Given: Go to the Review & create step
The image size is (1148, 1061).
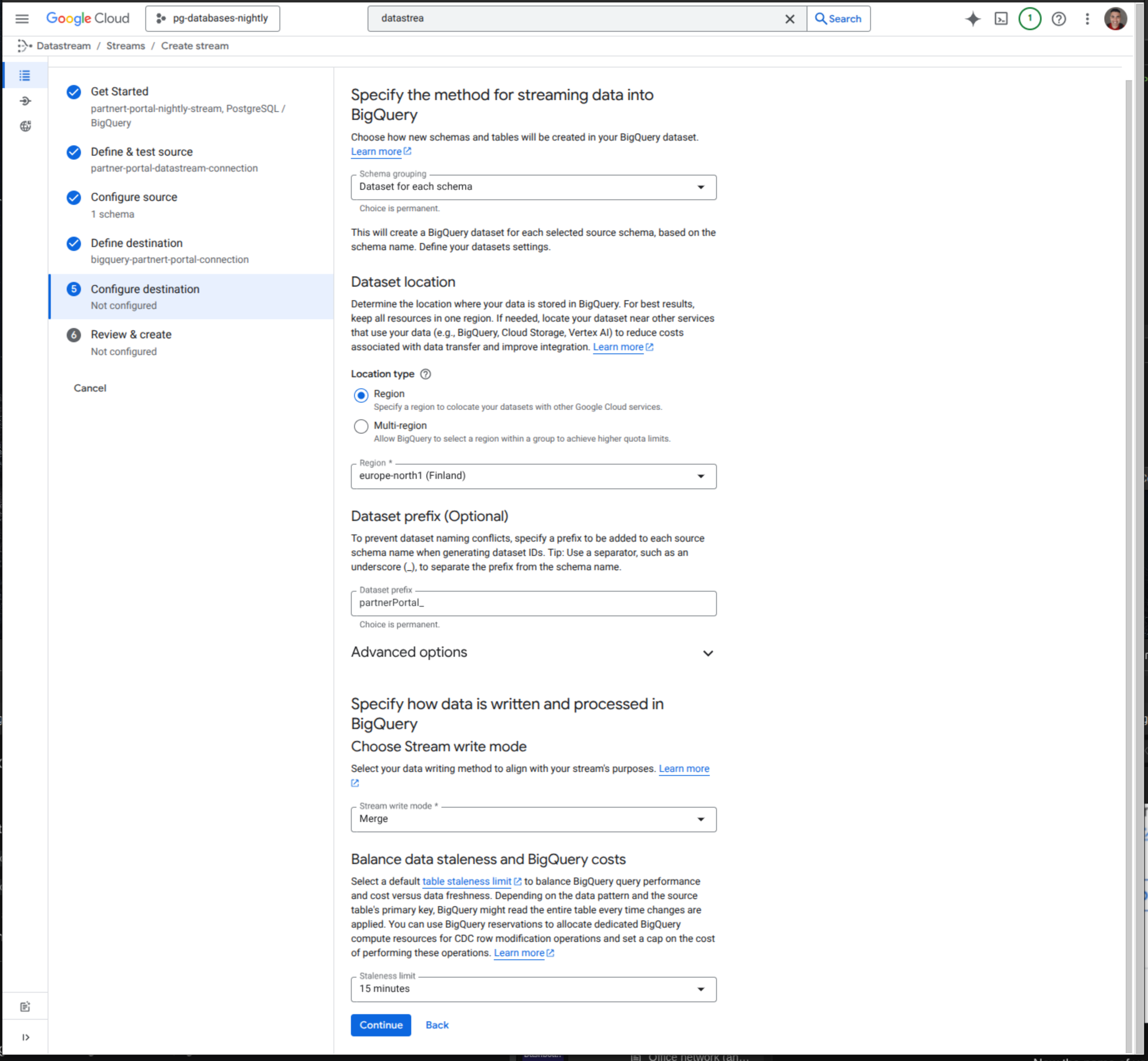Looking at the screenshot, I should 131,335.
